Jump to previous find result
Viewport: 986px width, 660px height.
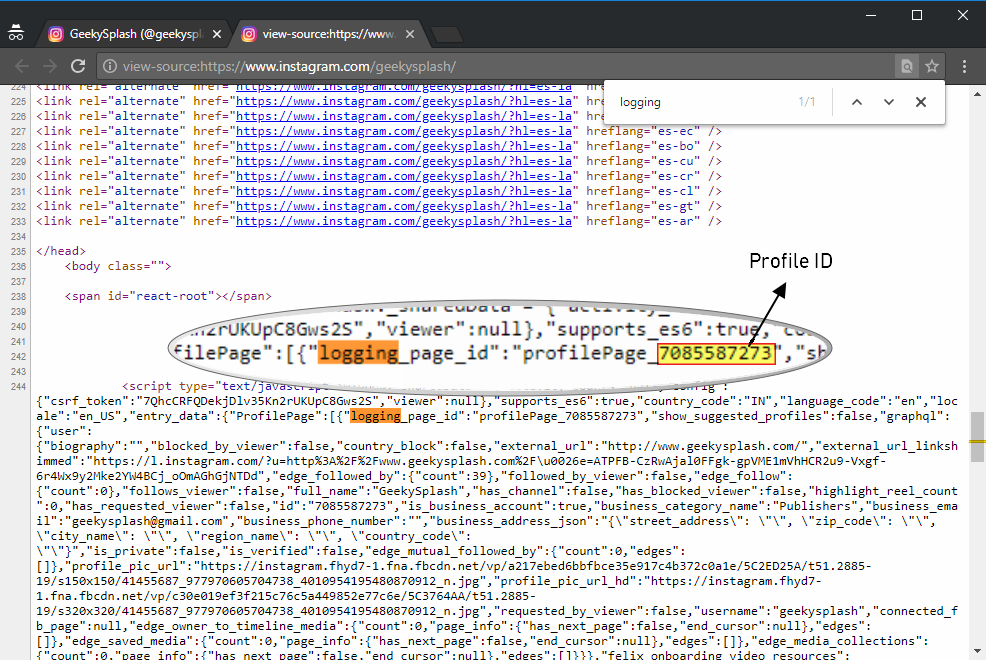click(856, 102)
